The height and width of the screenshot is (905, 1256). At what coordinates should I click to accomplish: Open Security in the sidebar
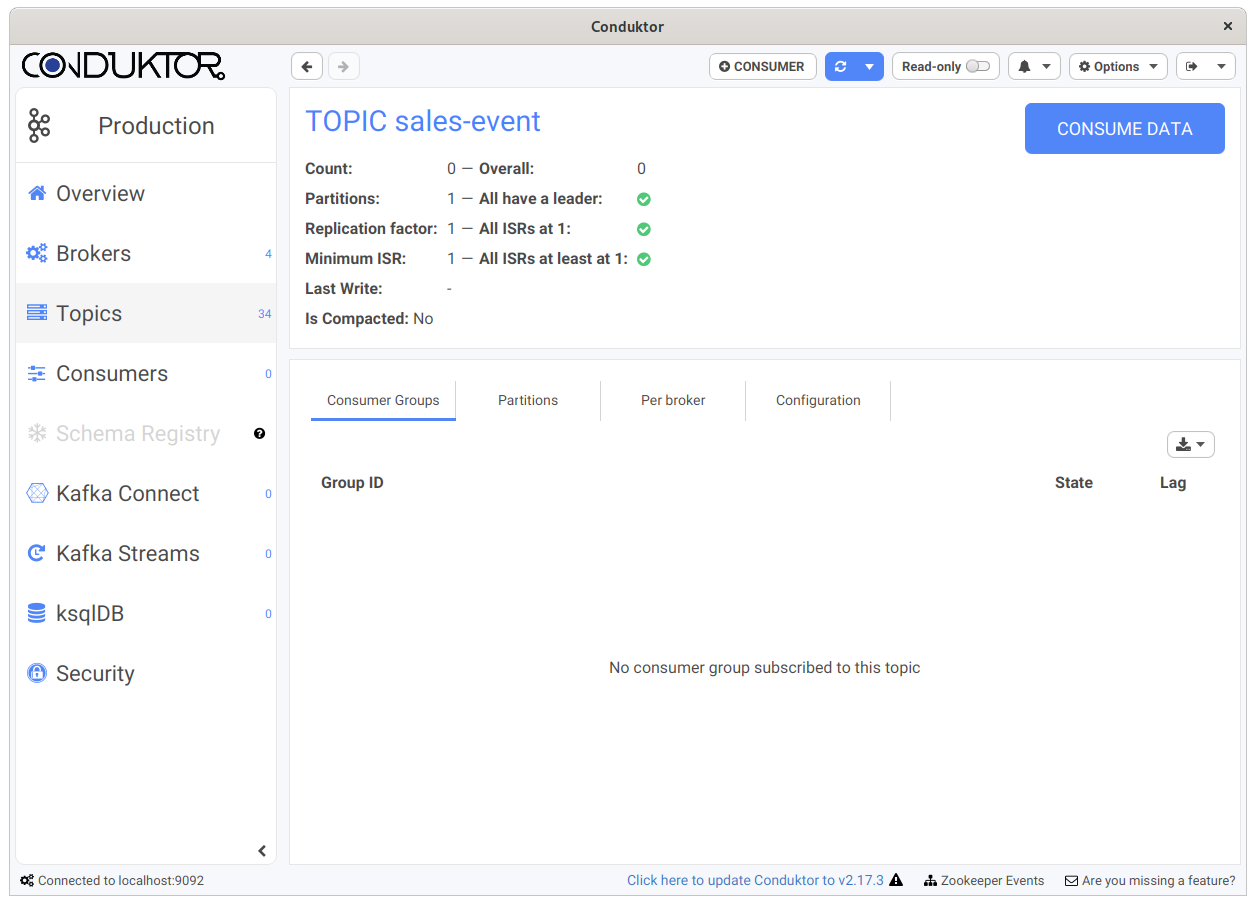click(x=146, y=674)
